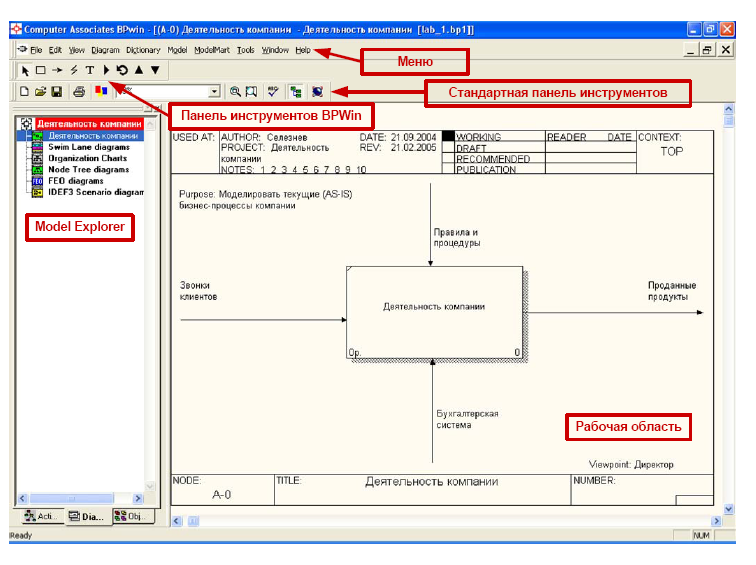This screenshot has height=565, width=756.
Task: Select Node Tree diagrams in tree
Action: [x=88, y=170]
